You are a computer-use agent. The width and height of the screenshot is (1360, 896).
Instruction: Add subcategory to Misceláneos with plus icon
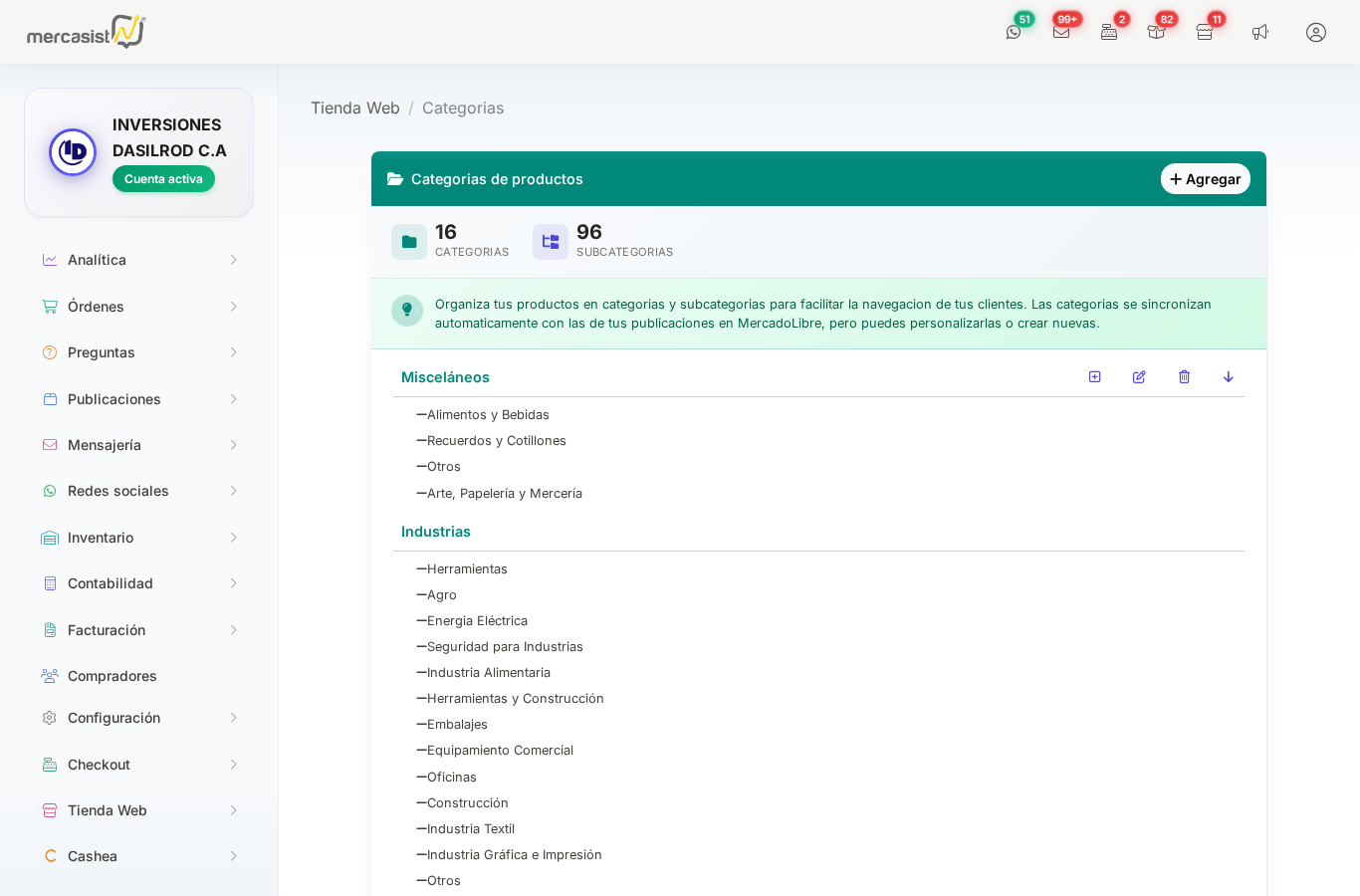click(x=1094, y=377)
